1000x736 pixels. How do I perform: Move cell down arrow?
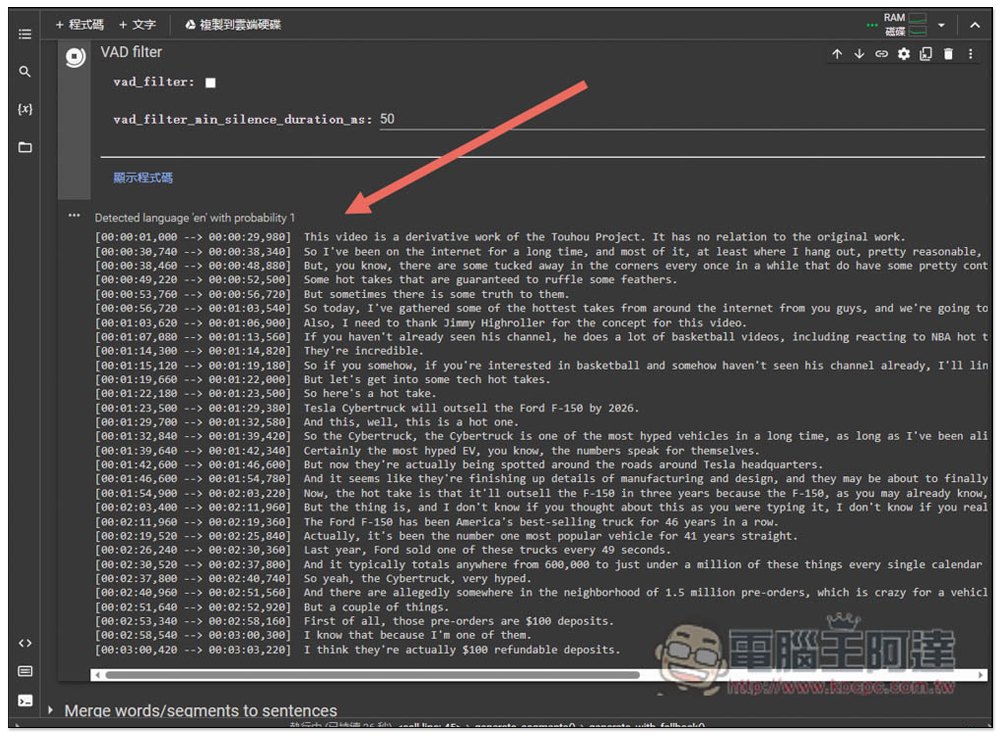click(x=859, y=54)
